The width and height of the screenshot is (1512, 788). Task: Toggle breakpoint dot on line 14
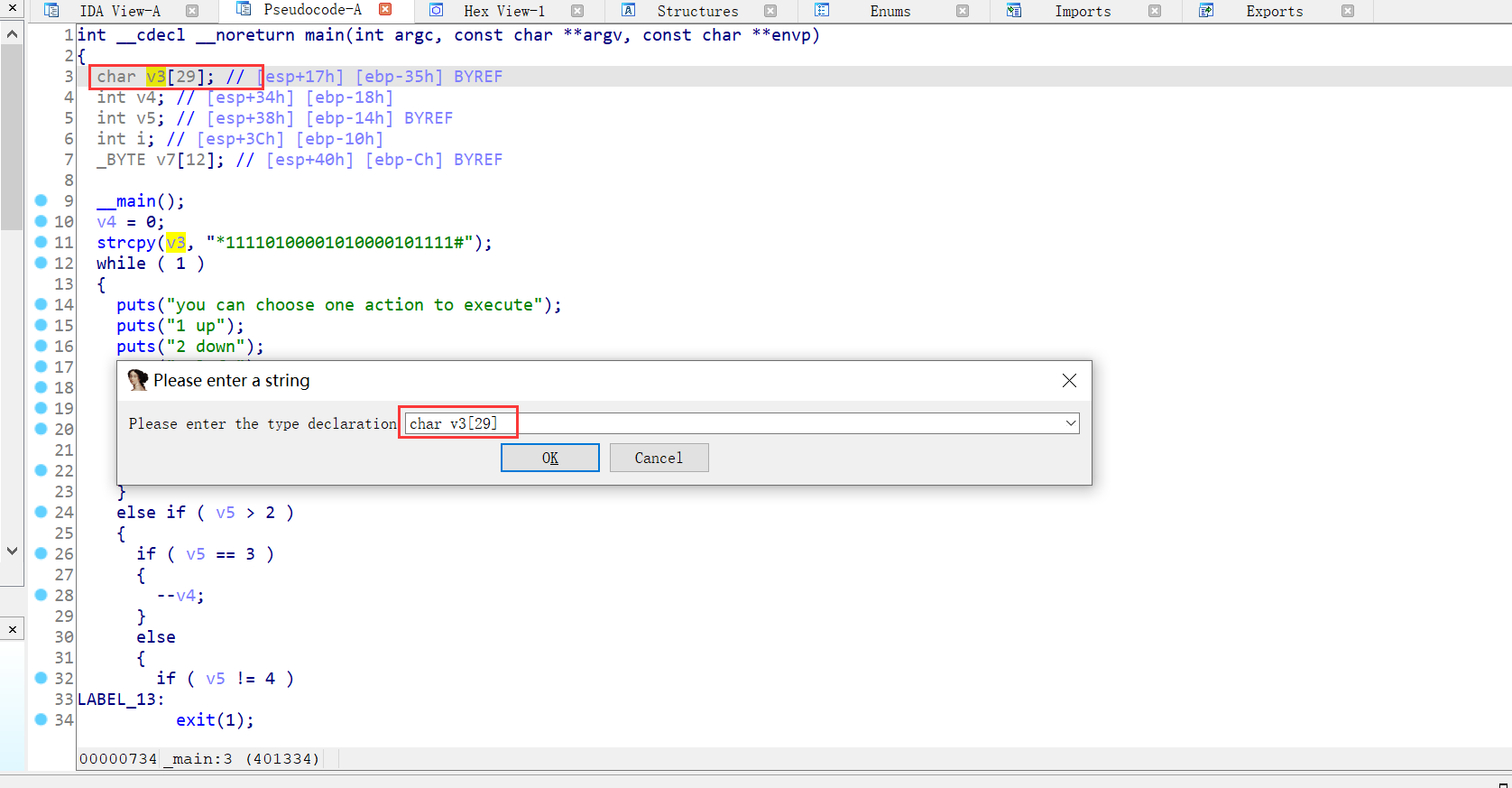tap(41, 304)
